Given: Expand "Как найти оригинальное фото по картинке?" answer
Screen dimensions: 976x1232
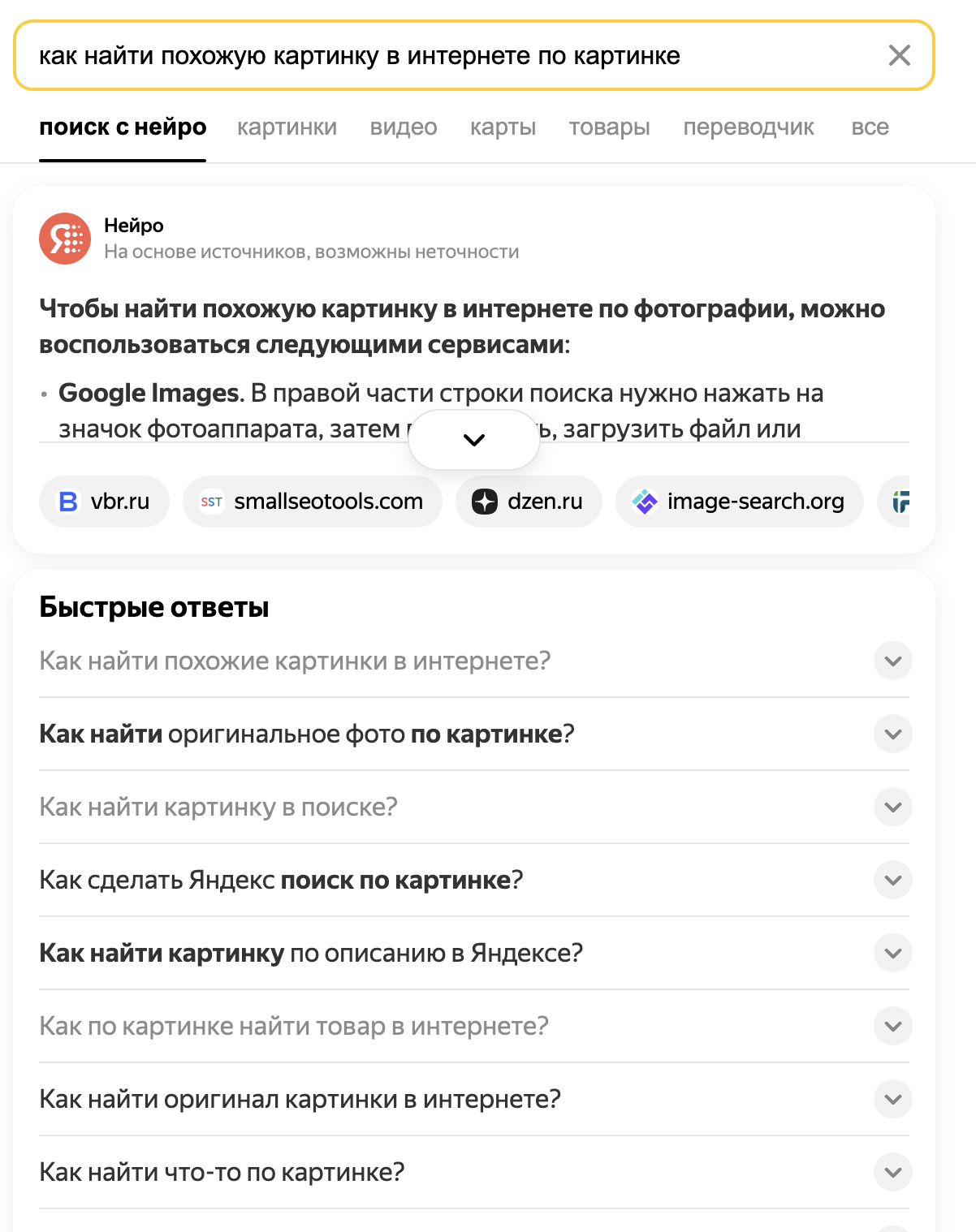Looking at the screenshot, I should pyautogui.click(x=892, y=734).
